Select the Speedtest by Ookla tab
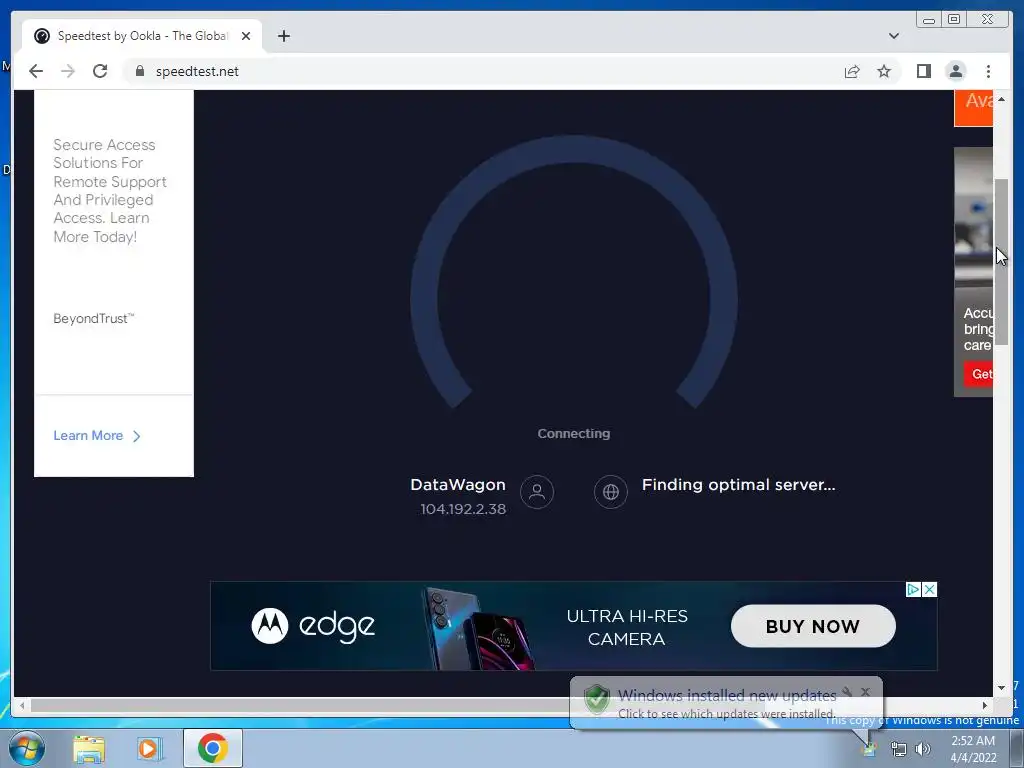The width and height of the screenshot is (1024, 768). [142, 36]
